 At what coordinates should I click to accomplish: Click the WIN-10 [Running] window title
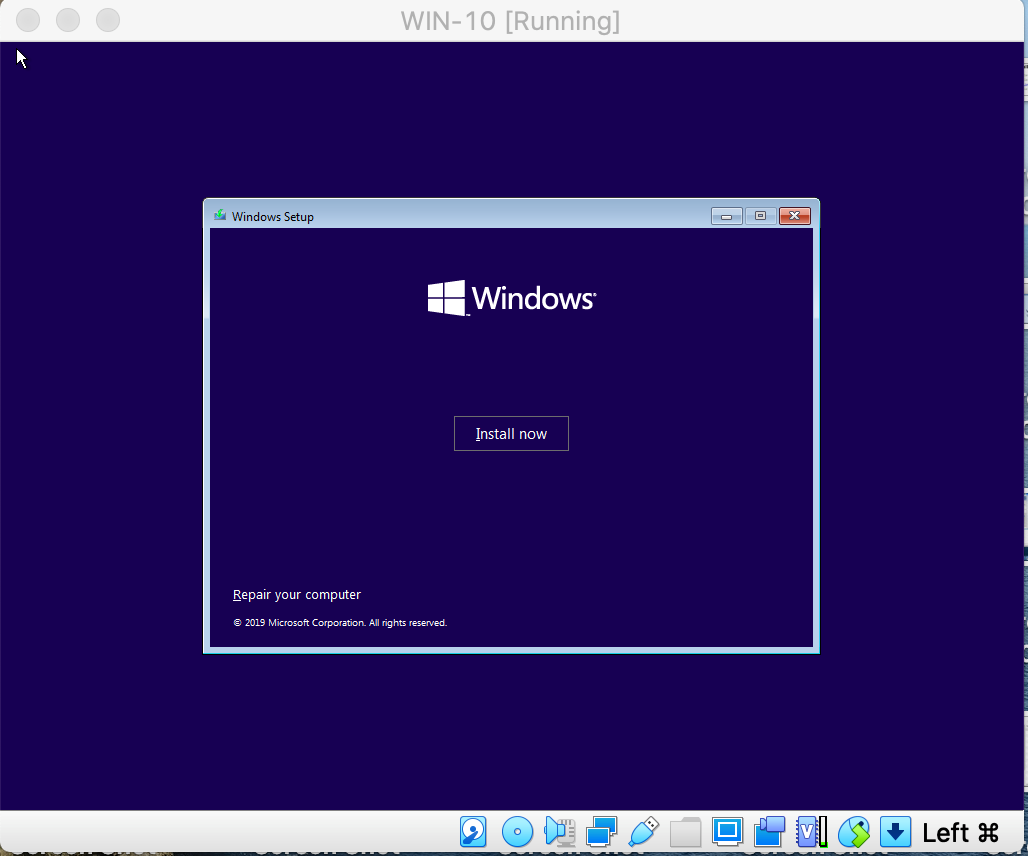510,21
